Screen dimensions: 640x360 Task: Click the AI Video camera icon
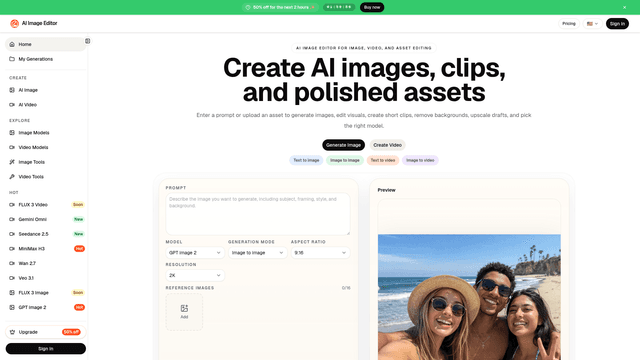12,104
